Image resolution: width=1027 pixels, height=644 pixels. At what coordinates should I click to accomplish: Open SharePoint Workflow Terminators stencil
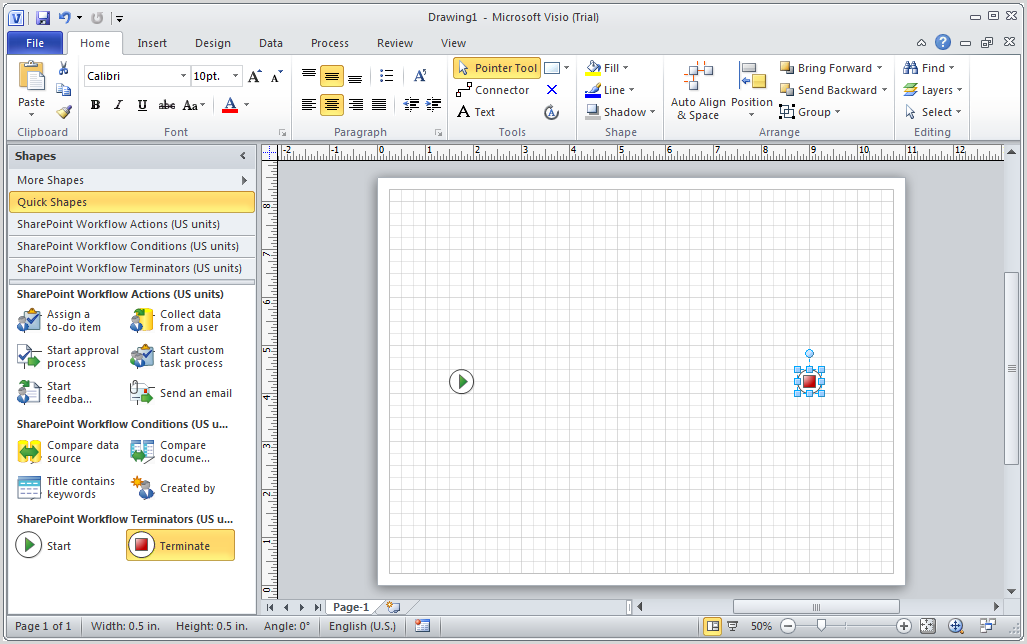[132, 268]
